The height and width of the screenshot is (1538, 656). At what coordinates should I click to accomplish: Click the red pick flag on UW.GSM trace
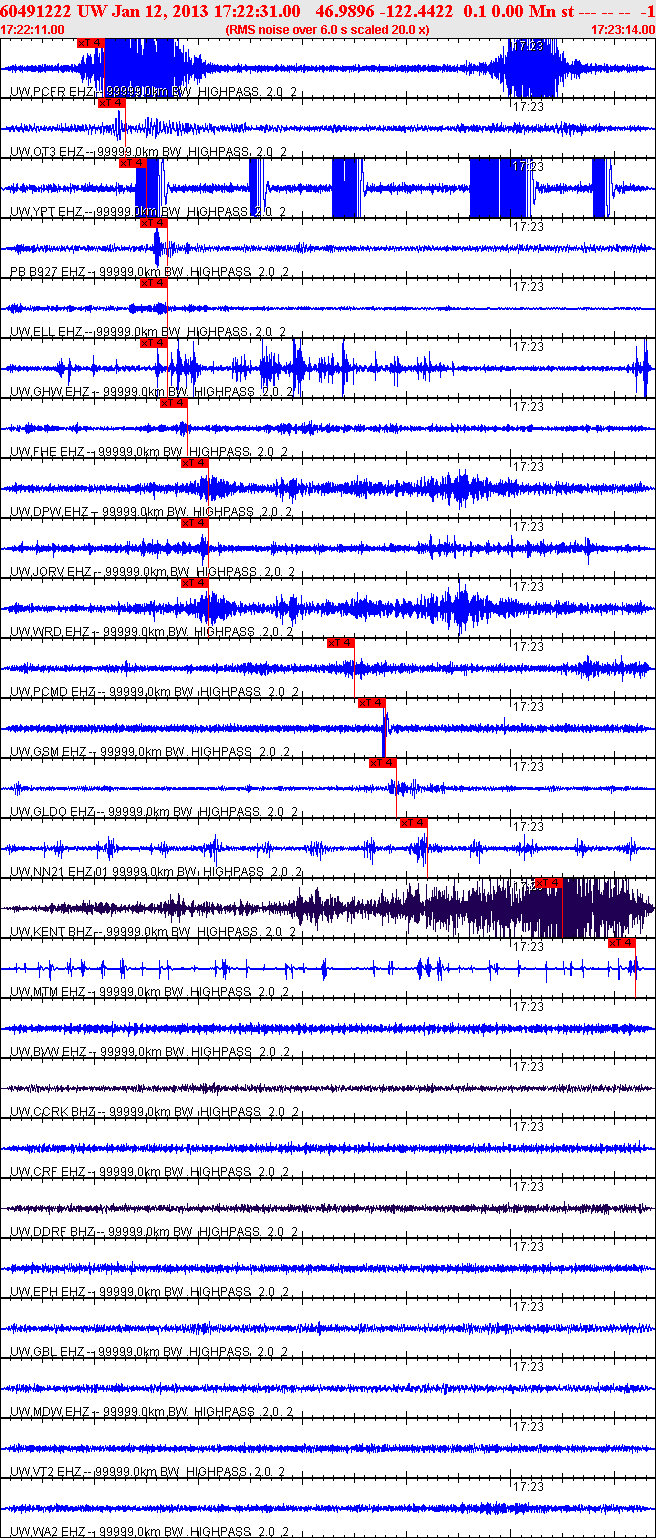371,703
